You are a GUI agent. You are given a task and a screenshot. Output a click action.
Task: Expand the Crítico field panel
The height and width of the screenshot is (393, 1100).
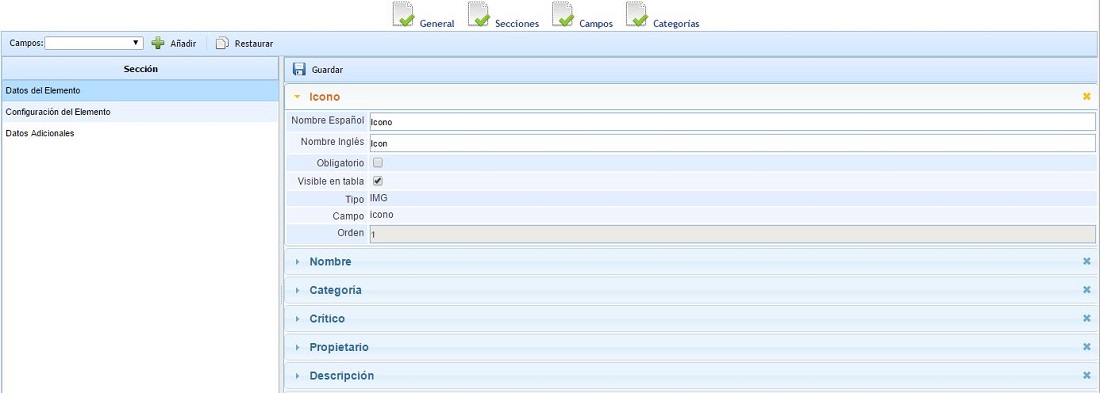[x=691, y=319]
